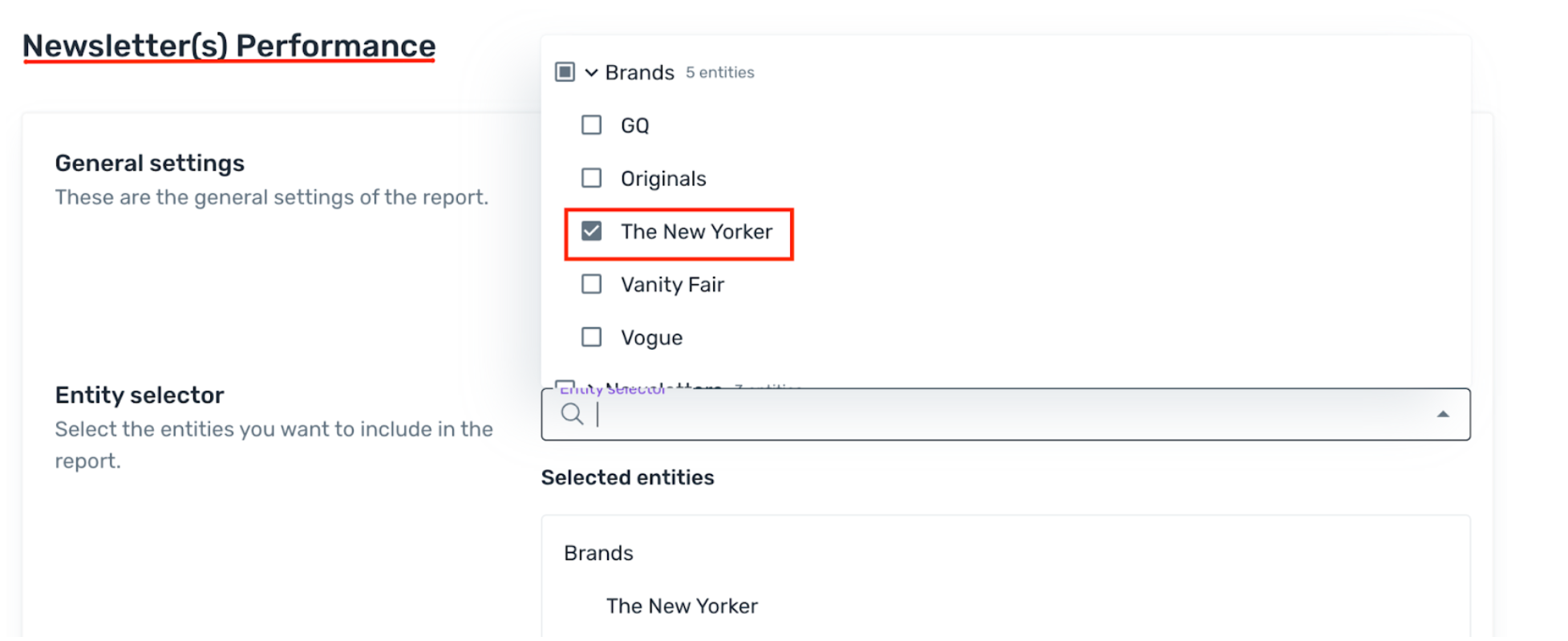The height and width of the screenshot is (641, 1568).
Task: Close the dropdown using the up arrow
Action: pyautogui.click(x=1443, y=414)
